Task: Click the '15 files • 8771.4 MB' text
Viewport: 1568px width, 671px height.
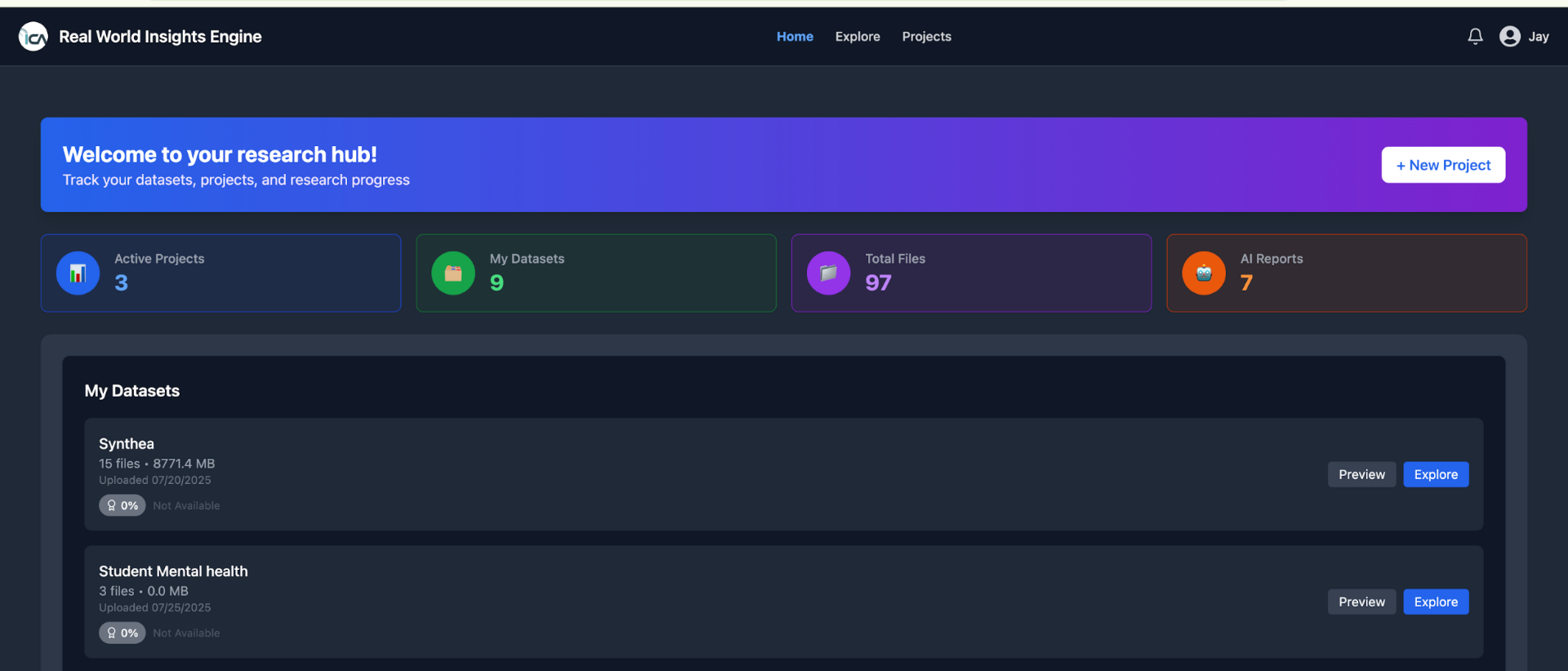Action: (x=157, y=464)
